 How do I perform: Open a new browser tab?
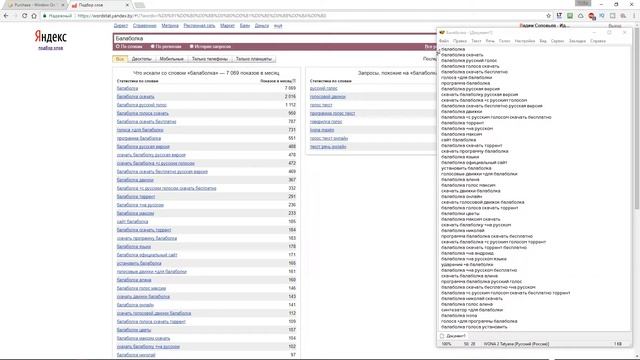point(140,5)
